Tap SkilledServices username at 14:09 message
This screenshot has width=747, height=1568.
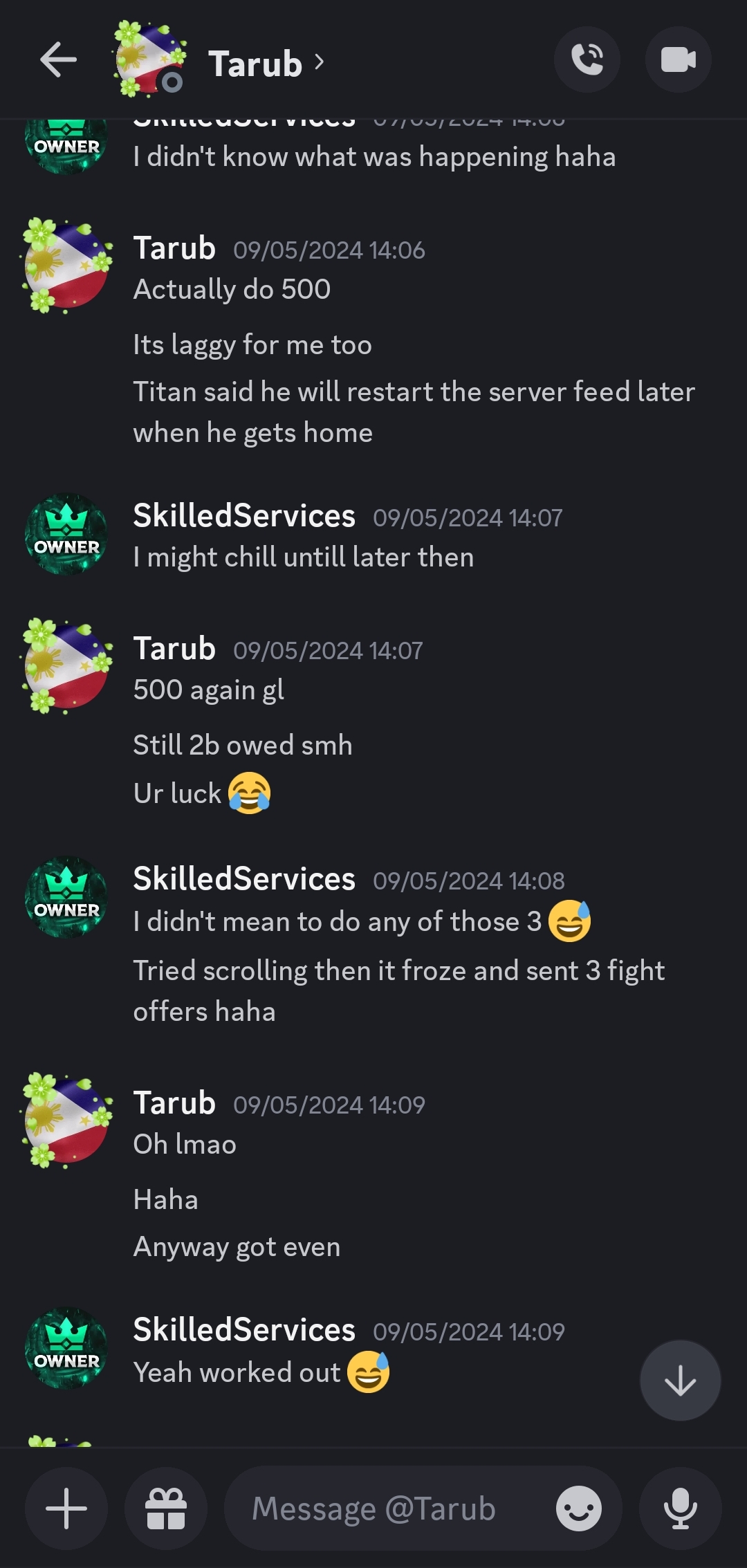[x=244, y=1330]
